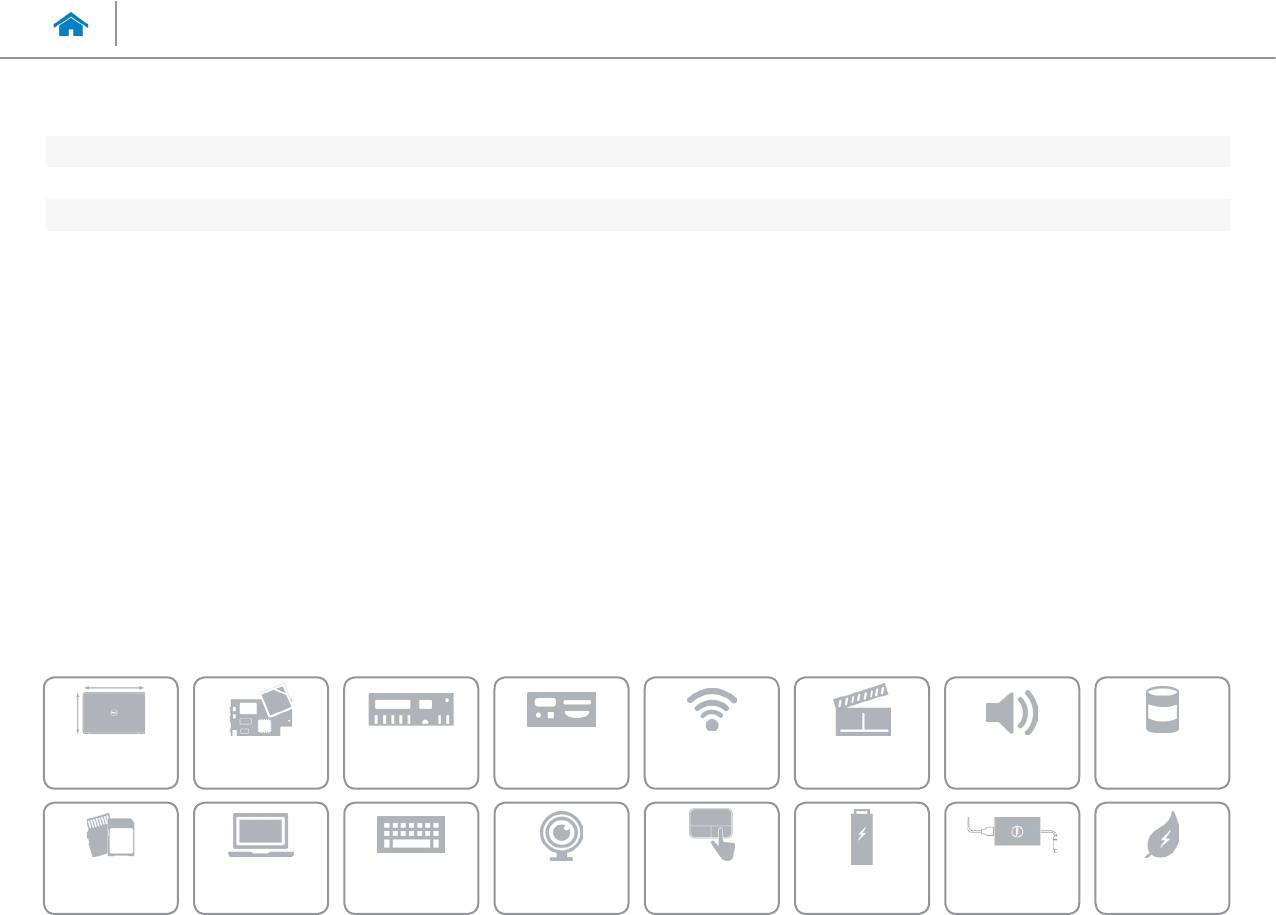
Task: Select the first gray table row
Action: (x=637, y=151)
